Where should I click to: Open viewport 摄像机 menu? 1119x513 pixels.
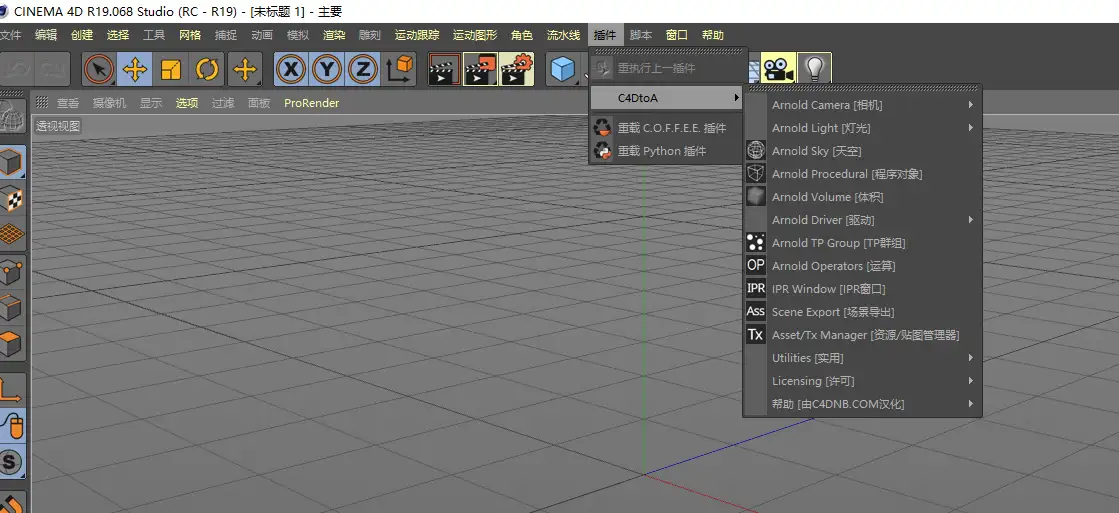click(109, 103)
